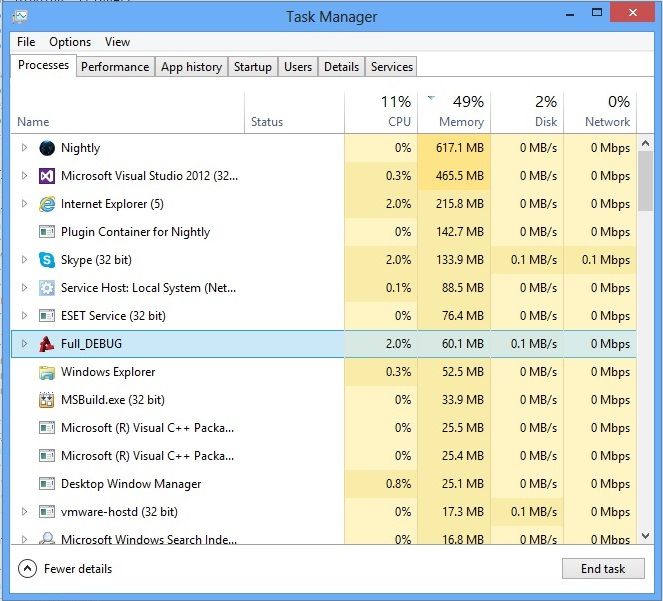Open the Startup tab
The height and width of the screenshot is (601, 663).
(252, 67)
